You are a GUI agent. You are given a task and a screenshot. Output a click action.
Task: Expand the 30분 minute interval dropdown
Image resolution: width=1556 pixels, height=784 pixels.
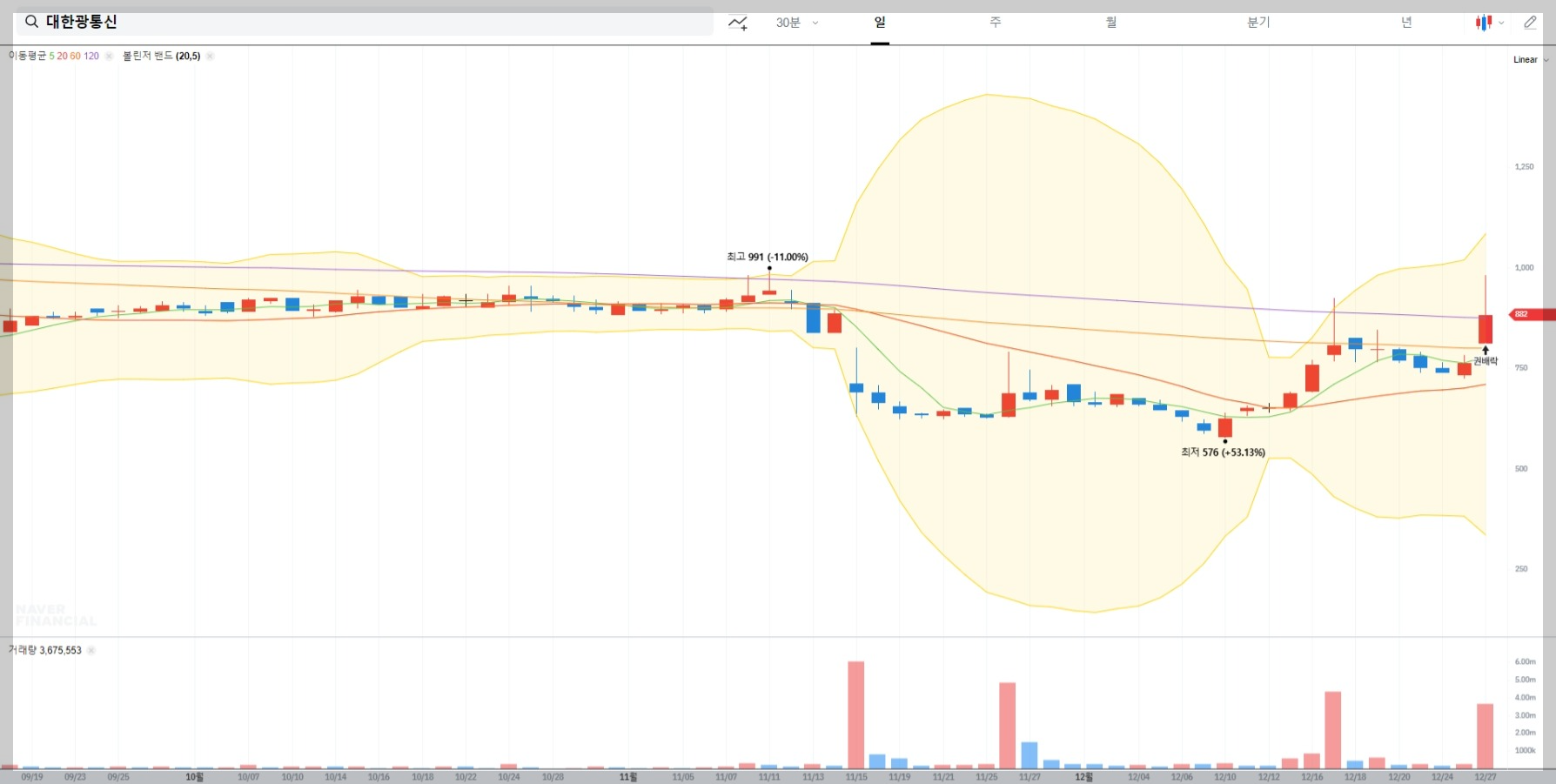[797, 23]
